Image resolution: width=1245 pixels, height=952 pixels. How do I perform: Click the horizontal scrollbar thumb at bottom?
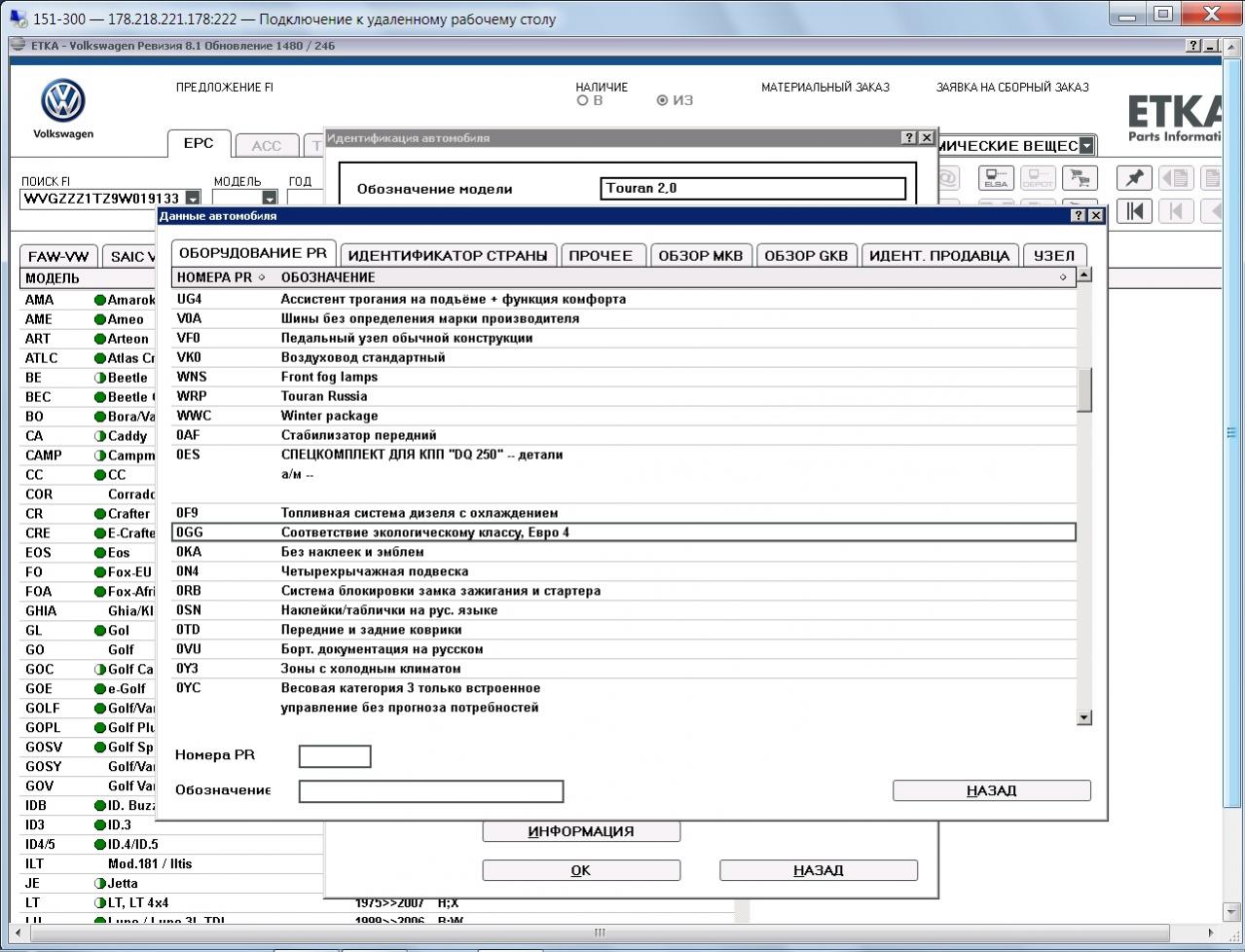pyautogui.click(x=600, y=933)
